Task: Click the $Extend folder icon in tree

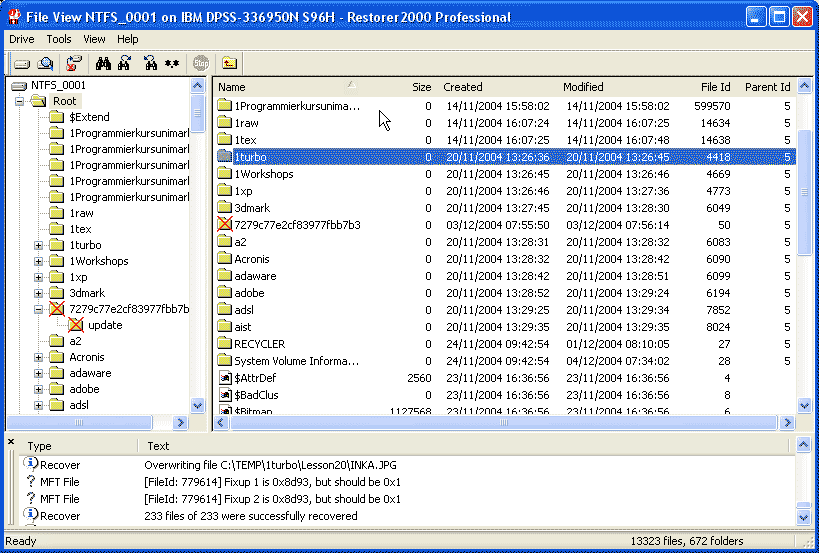Action: coord(56,117)
